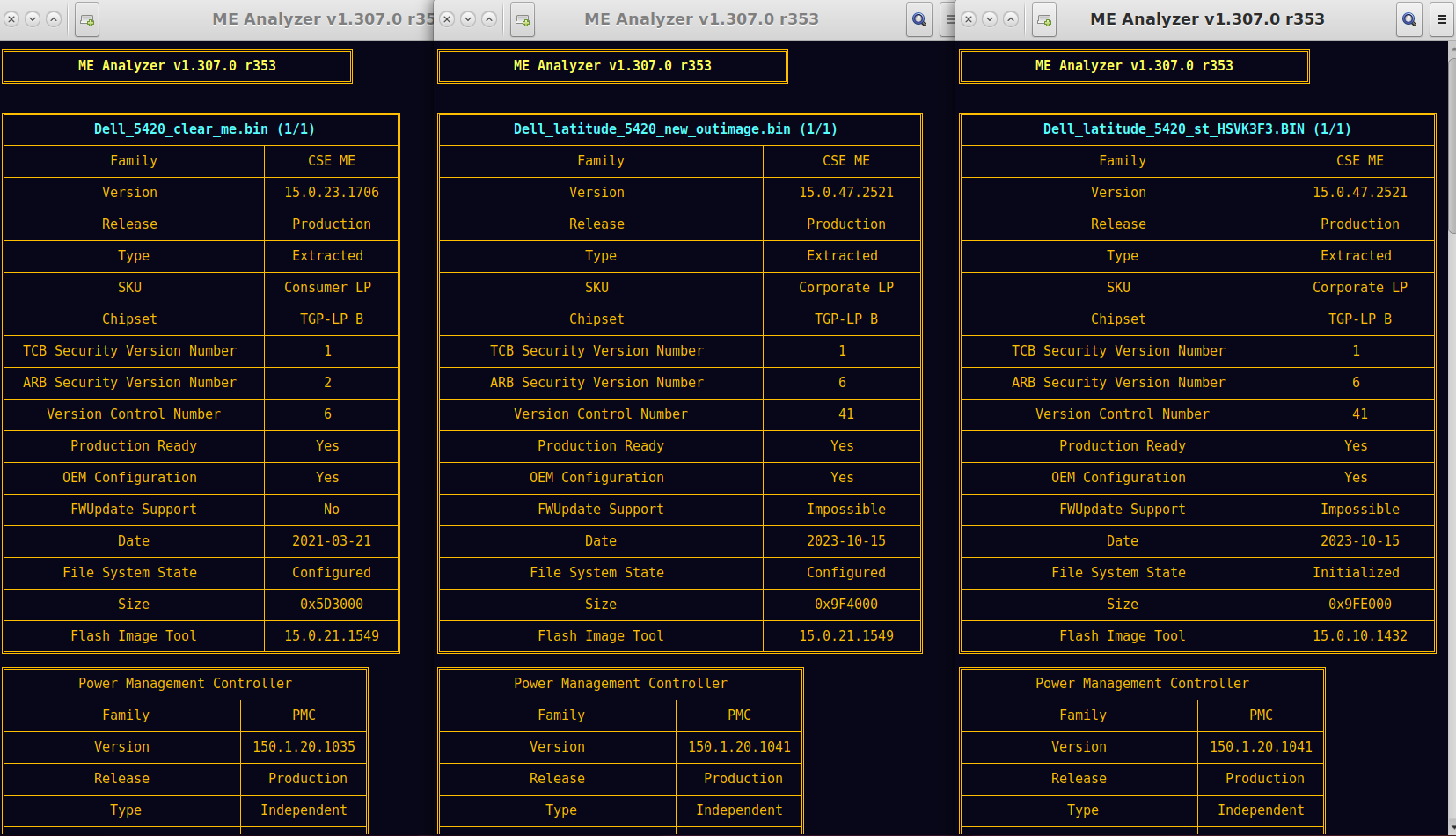Click the Family value CSE ME in the new_outimage window
Viewport: 1456px width, 836px height.
pos(846,161)
